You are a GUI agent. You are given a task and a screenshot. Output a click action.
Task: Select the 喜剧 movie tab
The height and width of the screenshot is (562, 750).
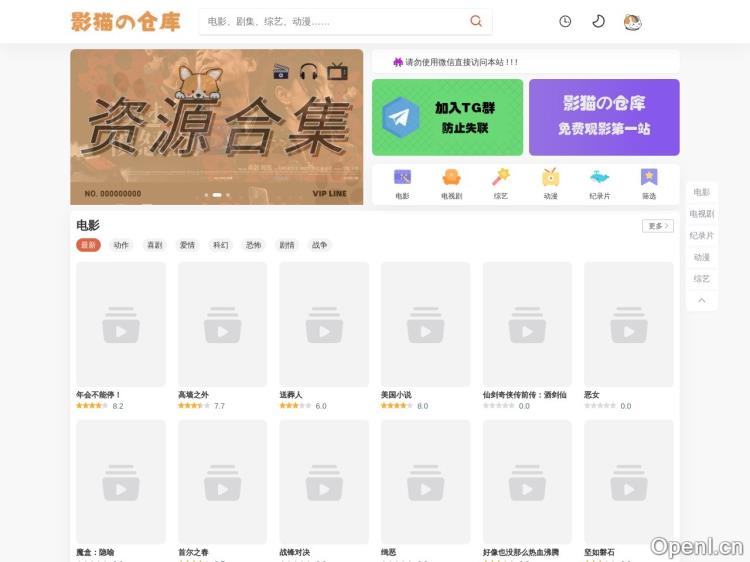pos(154,245)
